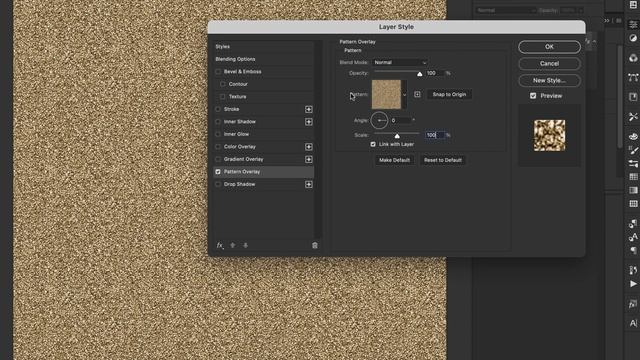
Task: Add another Color Overlay with plus icon
Action: coord(309,147)
